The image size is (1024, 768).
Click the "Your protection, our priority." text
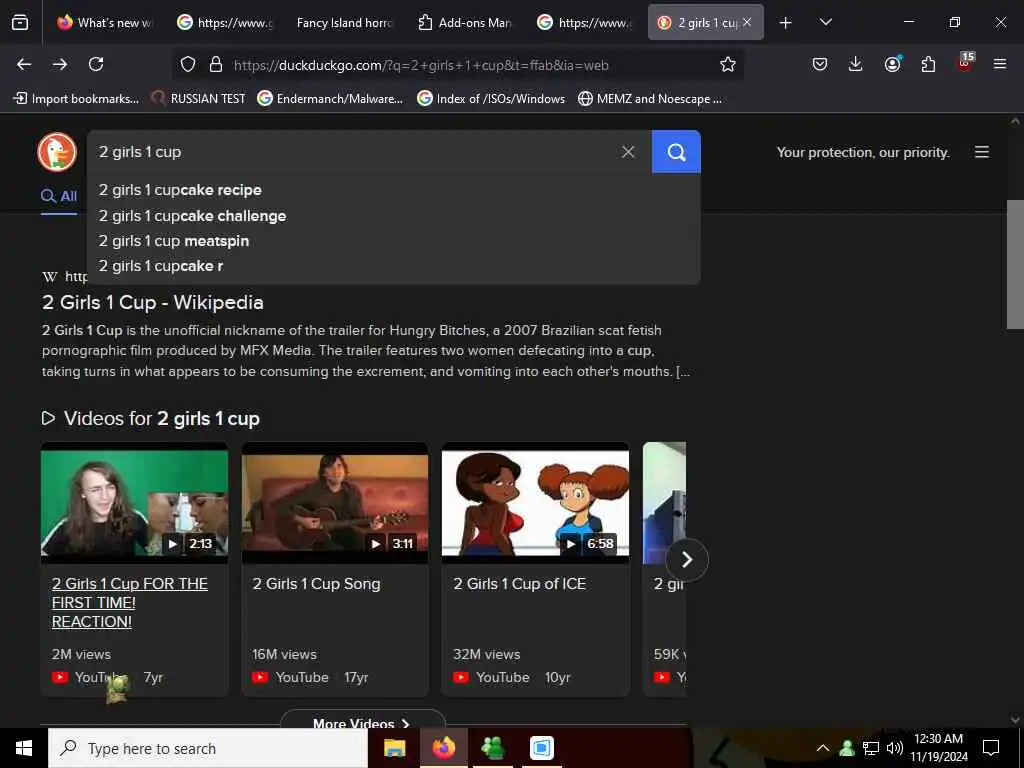pos(863,152)
